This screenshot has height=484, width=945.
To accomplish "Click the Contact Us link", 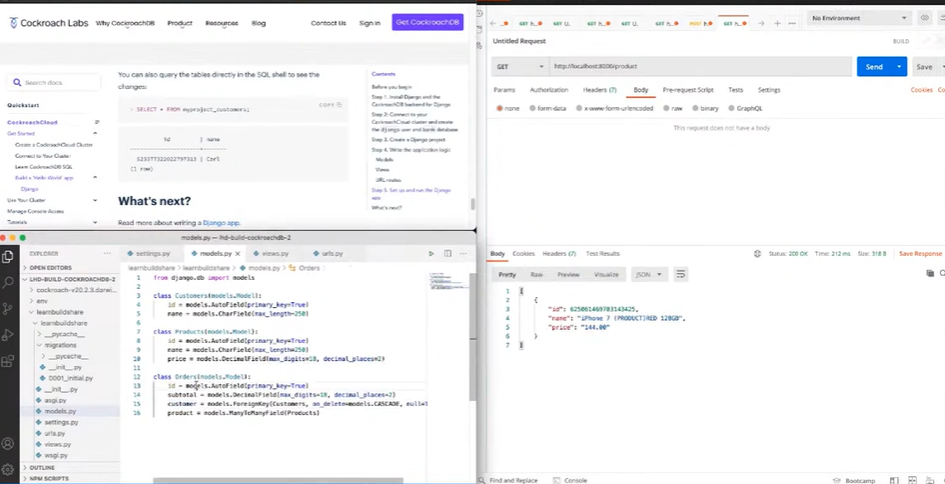I will [328, 23].
